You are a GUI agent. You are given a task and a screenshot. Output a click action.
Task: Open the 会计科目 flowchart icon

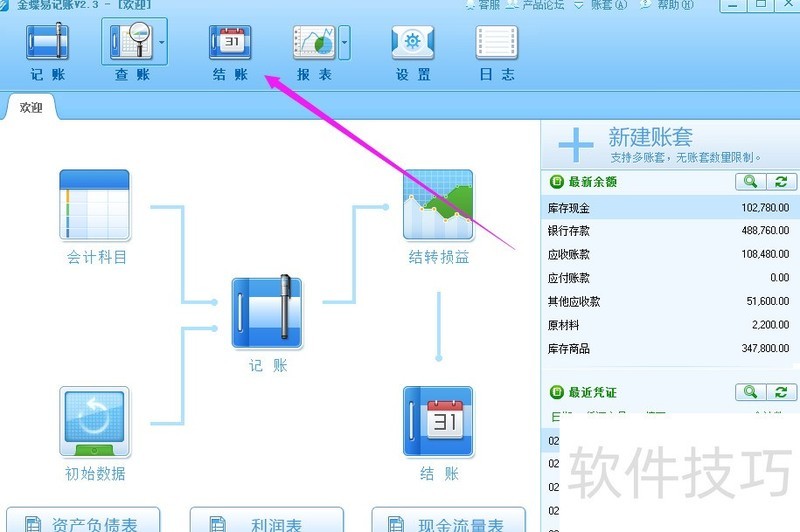click(95, 205)
